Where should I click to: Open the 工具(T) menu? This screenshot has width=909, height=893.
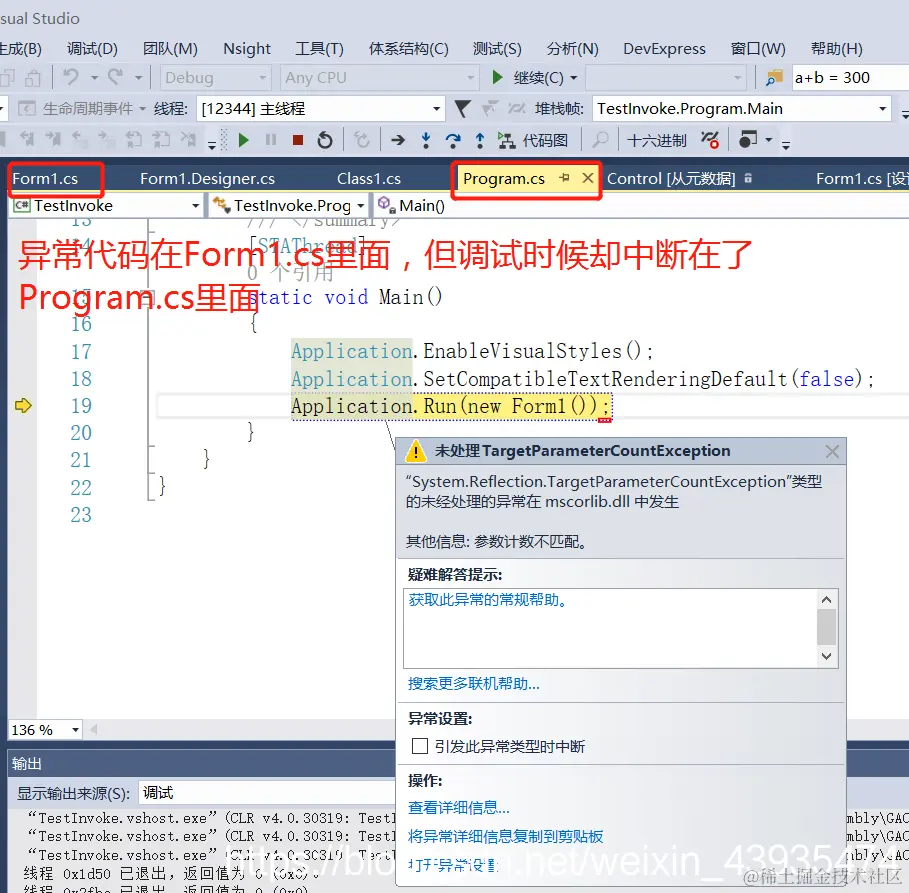pyautogui.click(x=319, y=49)
